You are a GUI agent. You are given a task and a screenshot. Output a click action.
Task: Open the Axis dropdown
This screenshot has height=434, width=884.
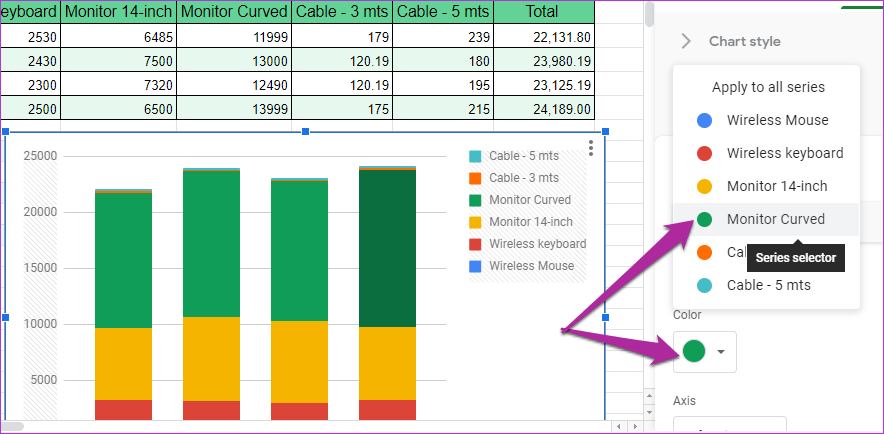[730, 425]
